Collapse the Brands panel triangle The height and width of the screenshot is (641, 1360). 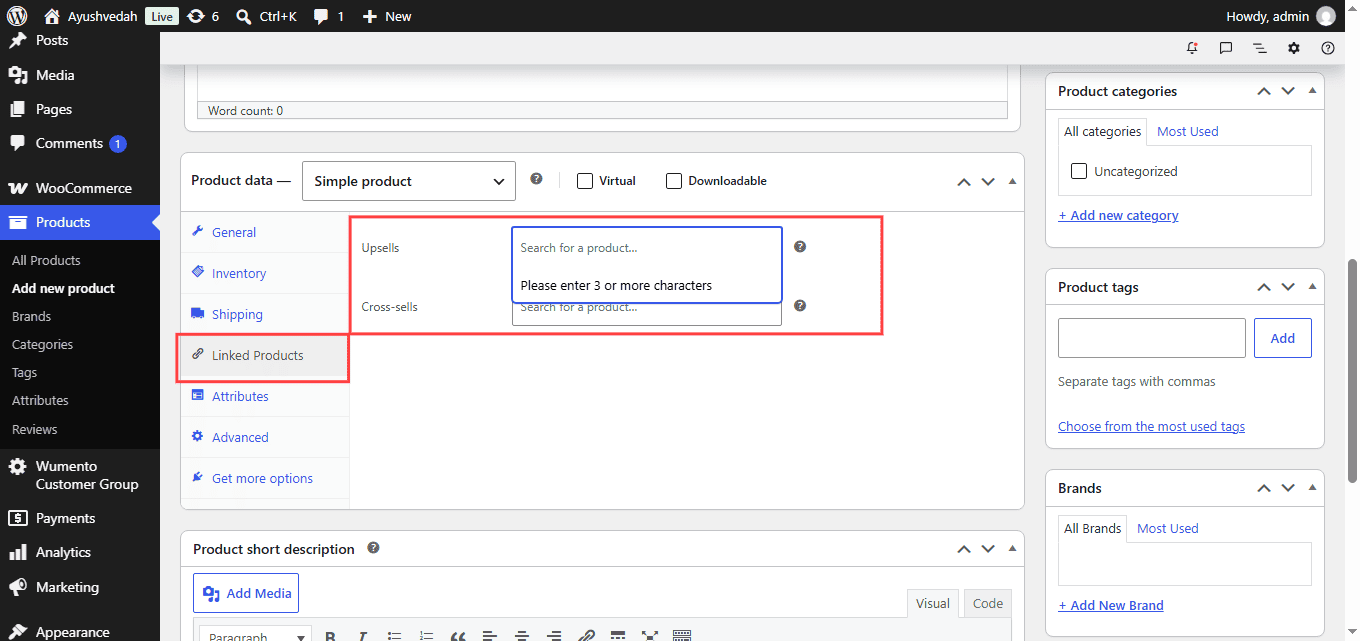[1312, 487]
